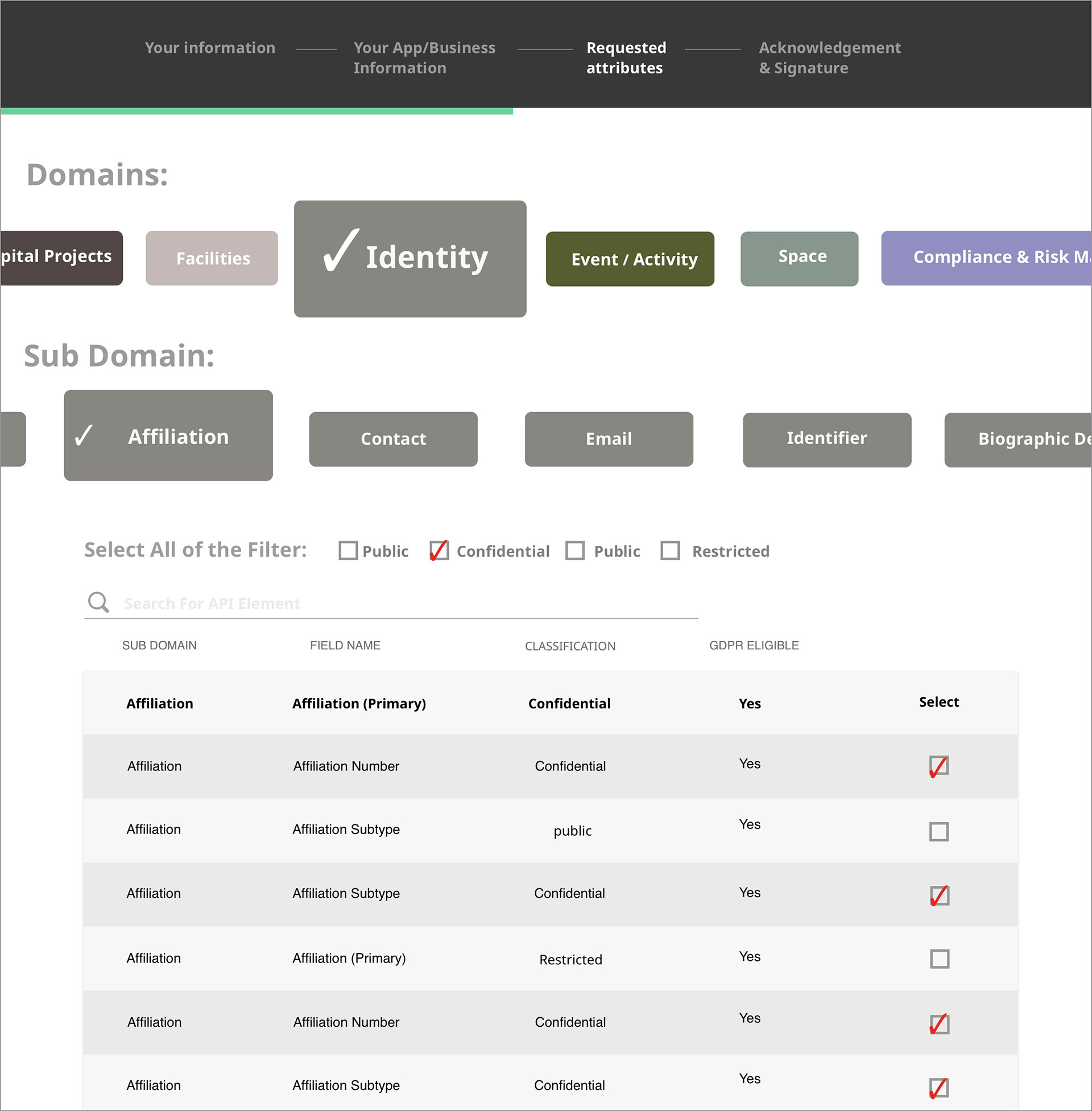Image resolution: width=1092 pixels, height=1111 pixels.
Task: Check the Restricted Affiliation (Primary) row checkbox
Action: pos(940,959)
